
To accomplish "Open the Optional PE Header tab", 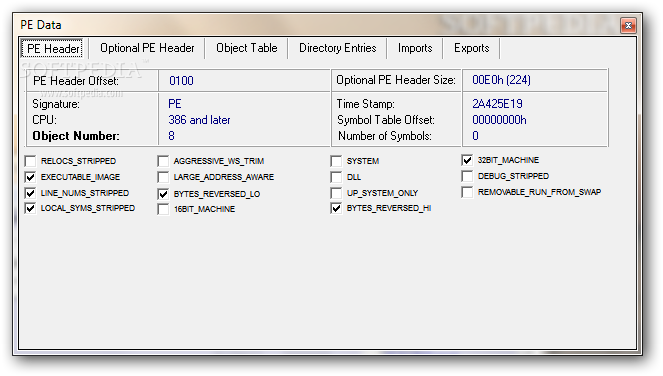I will point(147,48).
